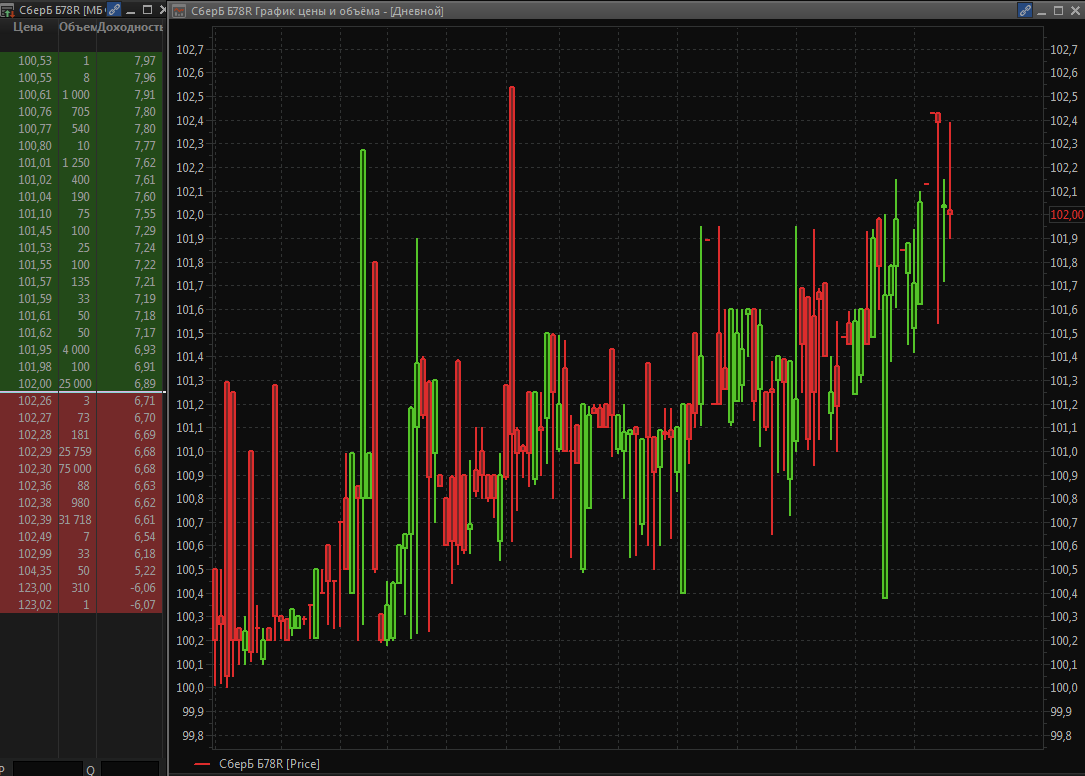Viewport: 1085px width, 776px height.
Task: Select the bid price 101,10
Action: pos(35,214)
